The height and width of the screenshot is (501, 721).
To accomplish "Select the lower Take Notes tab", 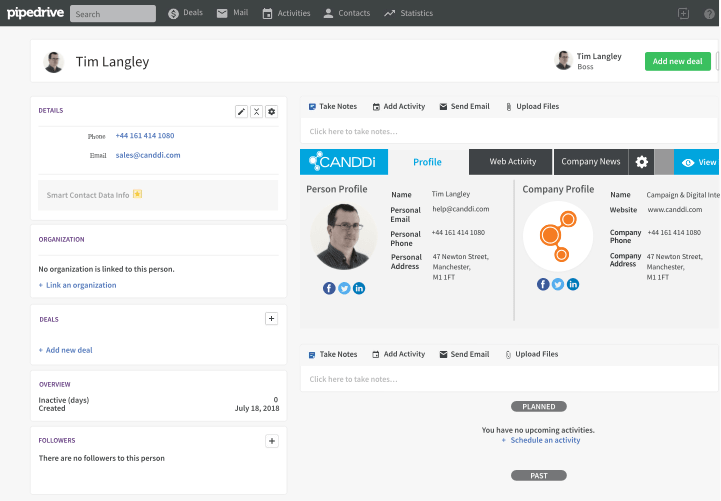I will tap(333, 354).
